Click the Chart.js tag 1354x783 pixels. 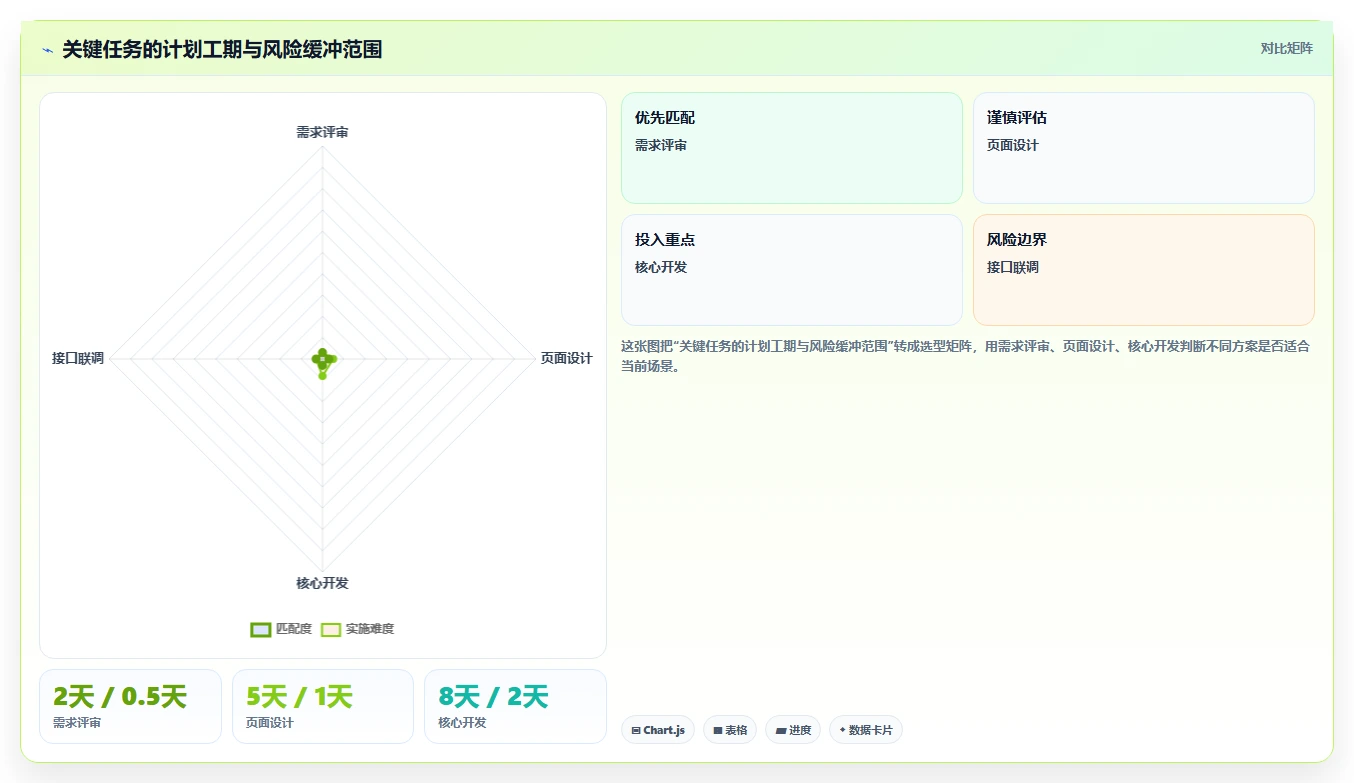click(x=658, y=730)
